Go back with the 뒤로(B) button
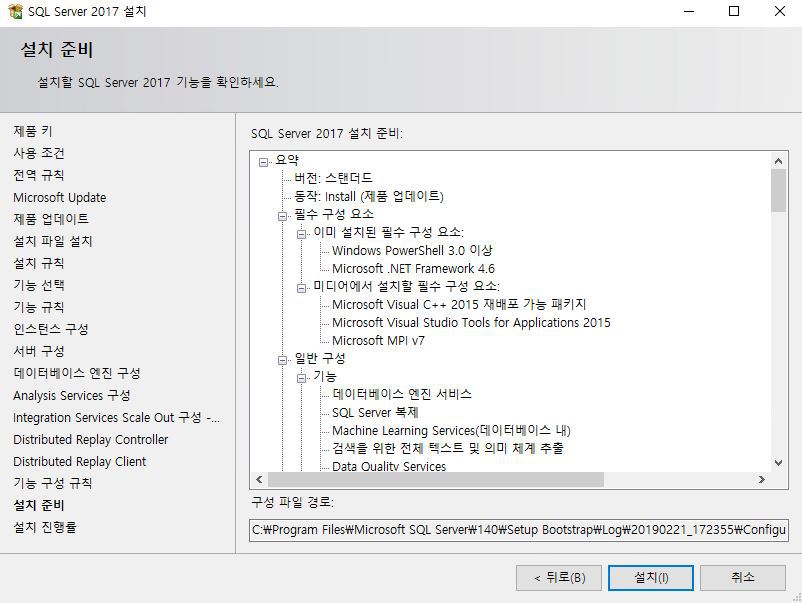The image size is (802, 603). pos(559,578)
